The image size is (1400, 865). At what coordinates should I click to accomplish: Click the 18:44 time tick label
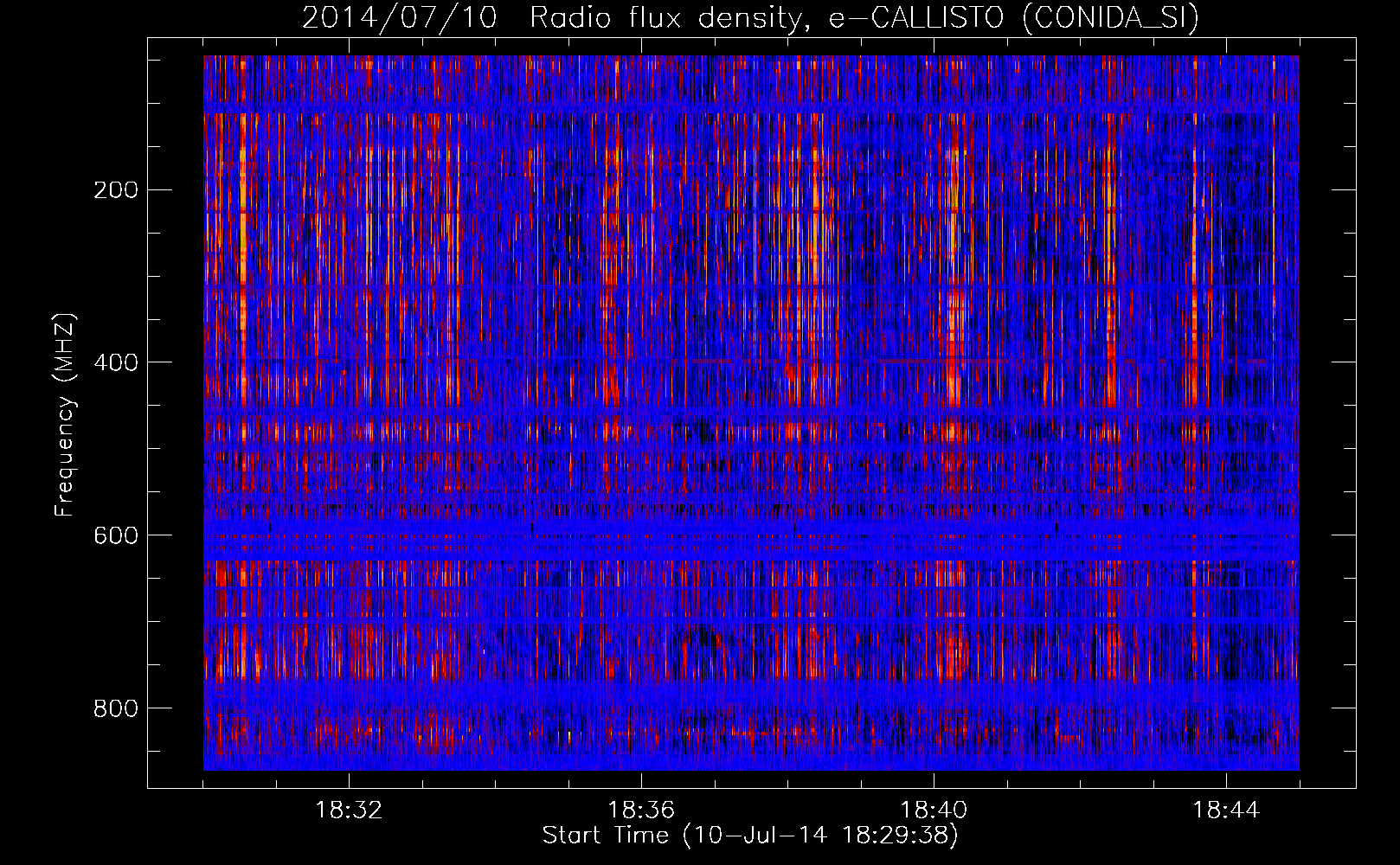pyautogui.click(x=1226, y=811)
